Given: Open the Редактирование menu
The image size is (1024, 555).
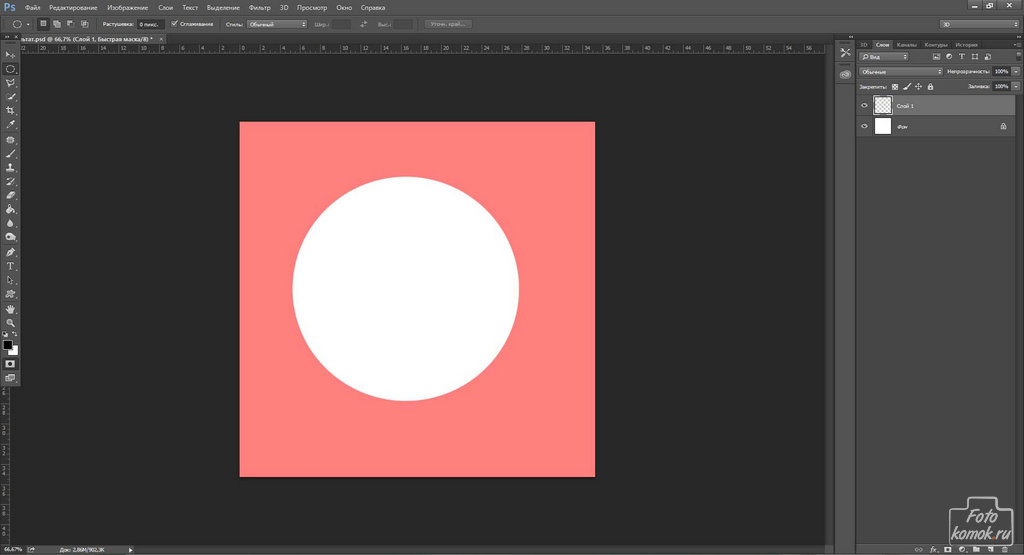Looking at the screenshot, I should tap(73, 8).
